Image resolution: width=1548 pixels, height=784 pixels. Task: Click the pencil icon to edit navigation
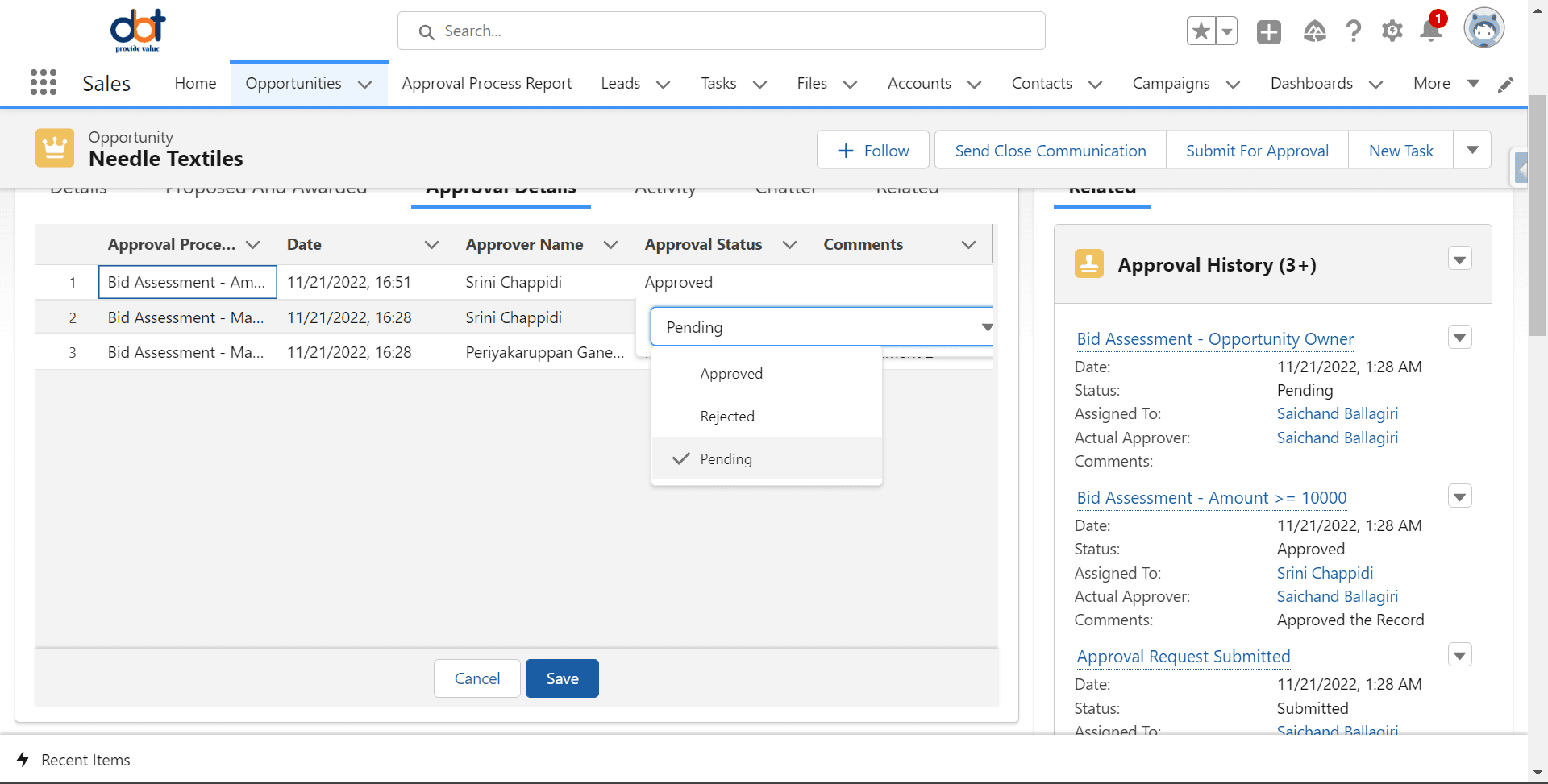click(1506, 84)
